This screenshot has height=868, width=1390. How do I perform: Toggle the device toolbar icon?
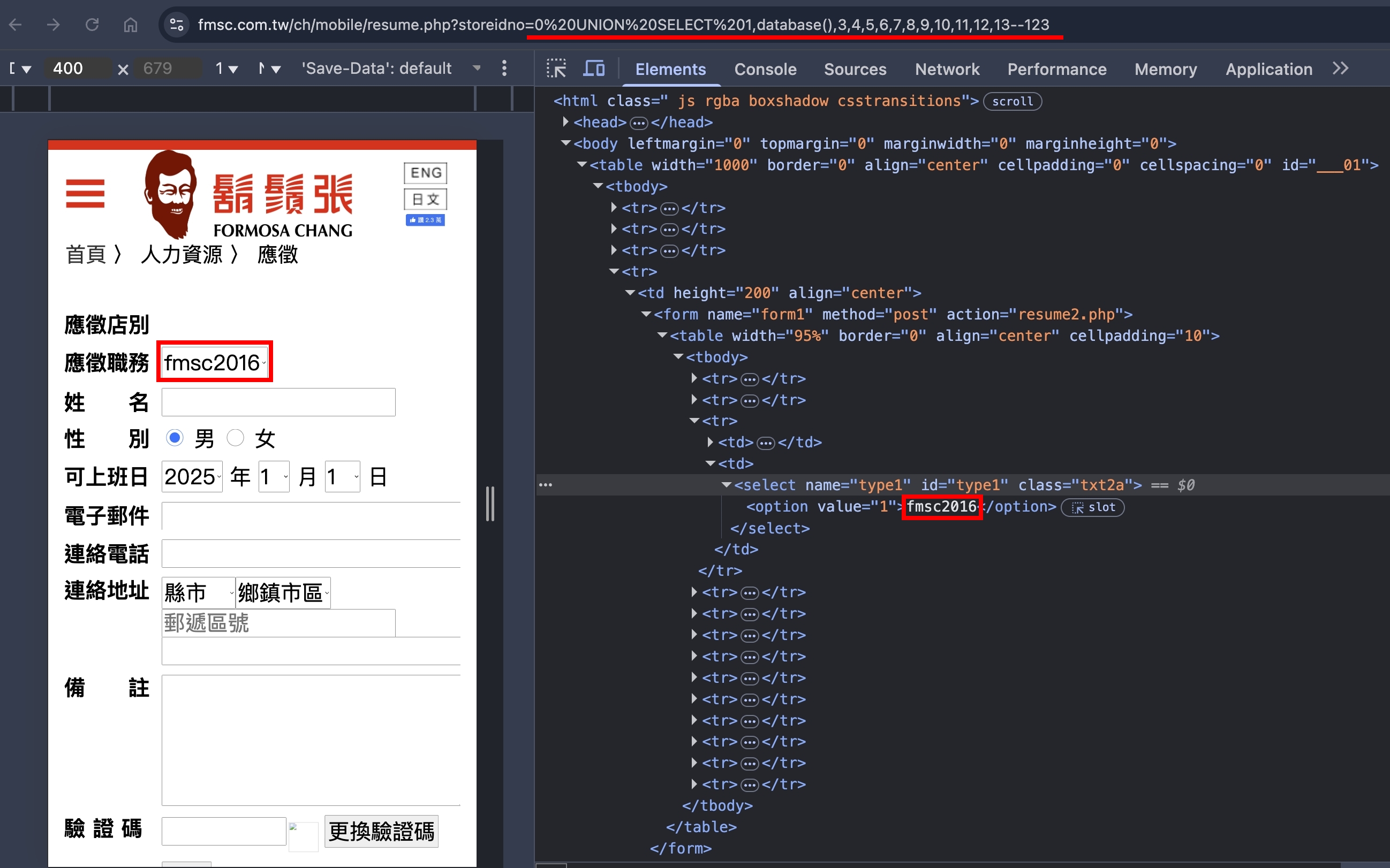[594, 69]
